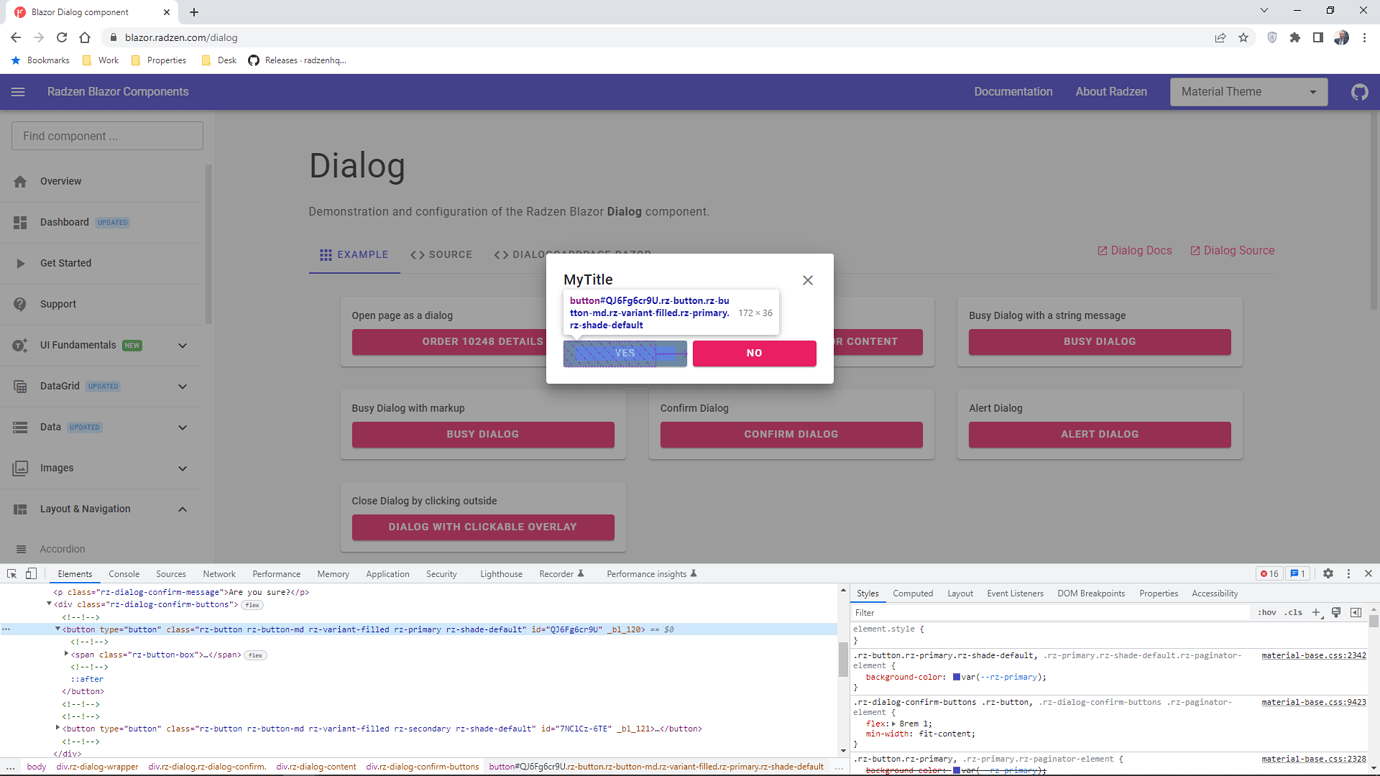The width and height of the screenshot is (1380, 776).
Task: Open the Work bookmarks folder
Action: 100,60
